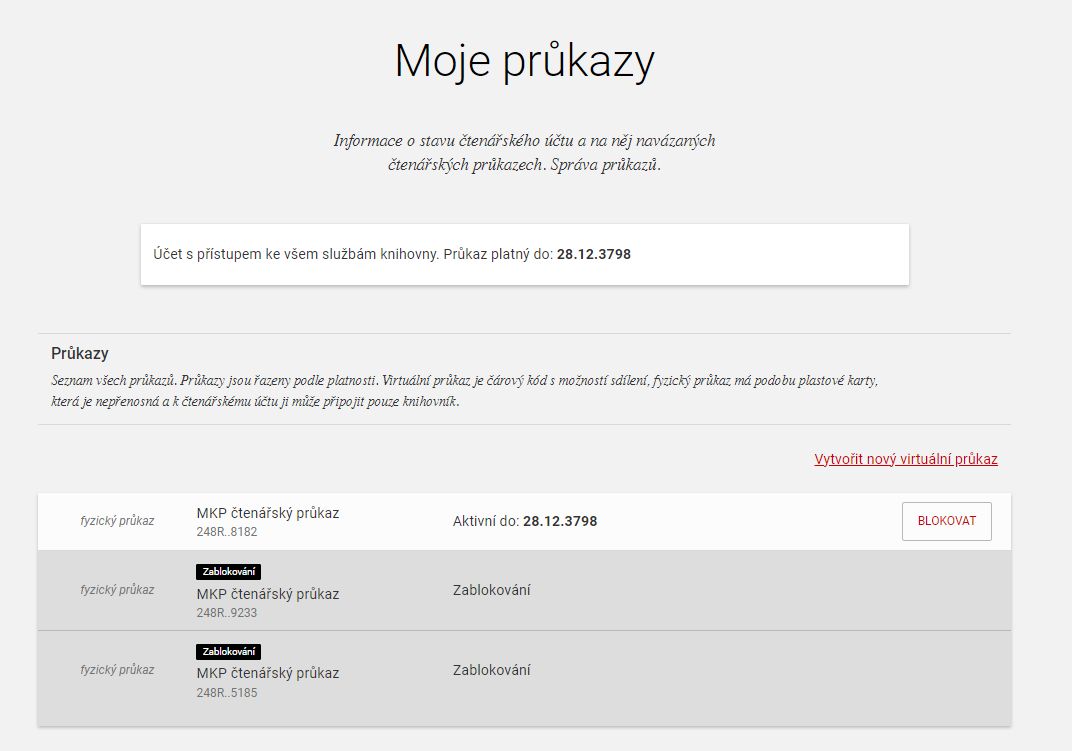Open the 'Vytvořit nový virtuální průkaz' link

(906, 459)
